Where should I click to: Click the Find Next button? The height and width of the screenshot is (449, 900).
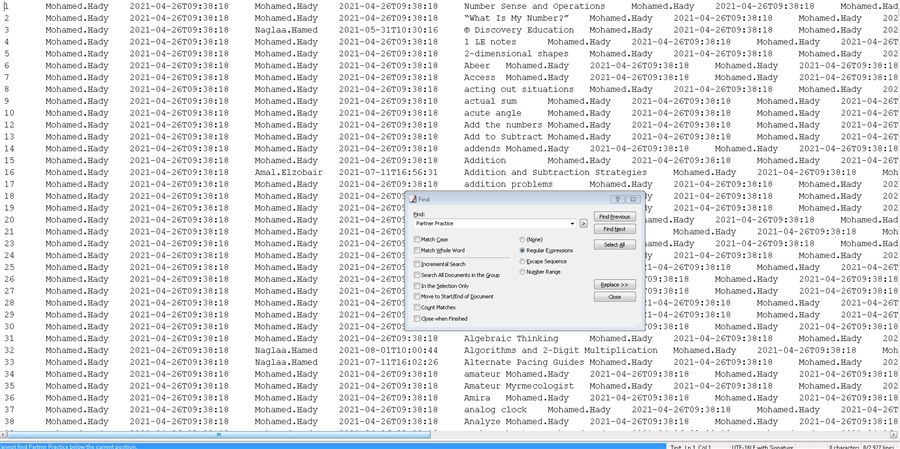615,229
